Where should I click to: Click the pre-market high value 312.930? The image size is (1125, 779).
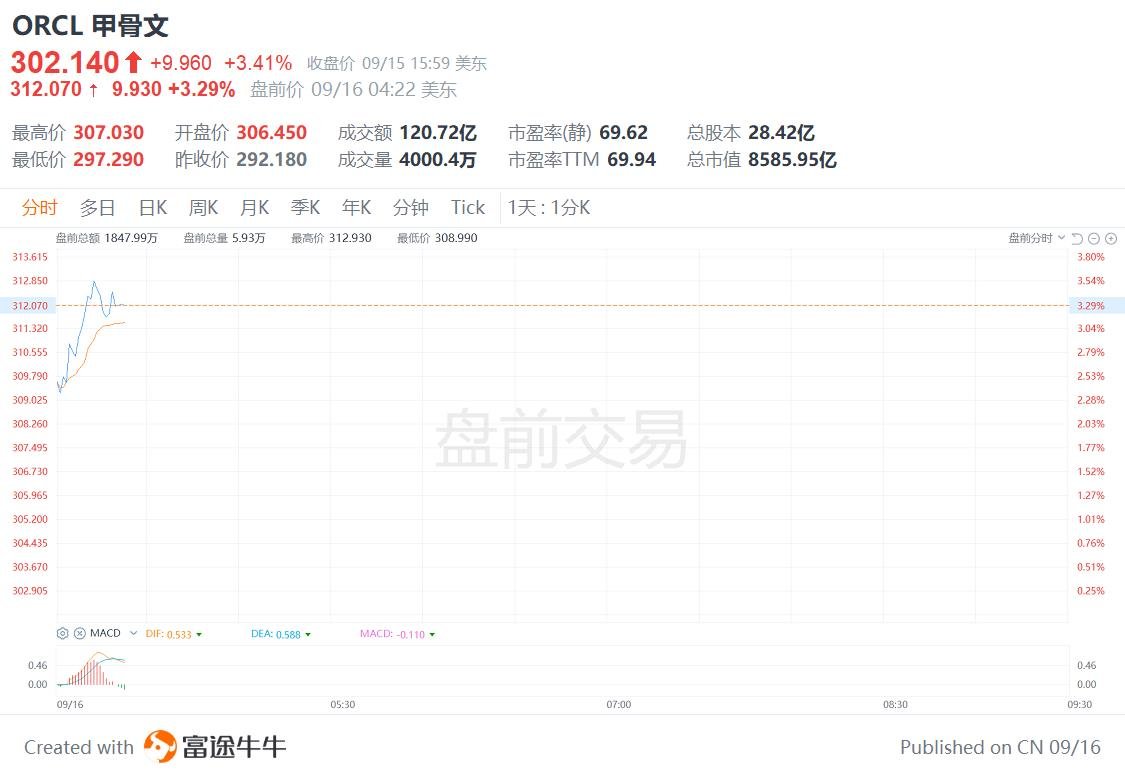point(349,238)
